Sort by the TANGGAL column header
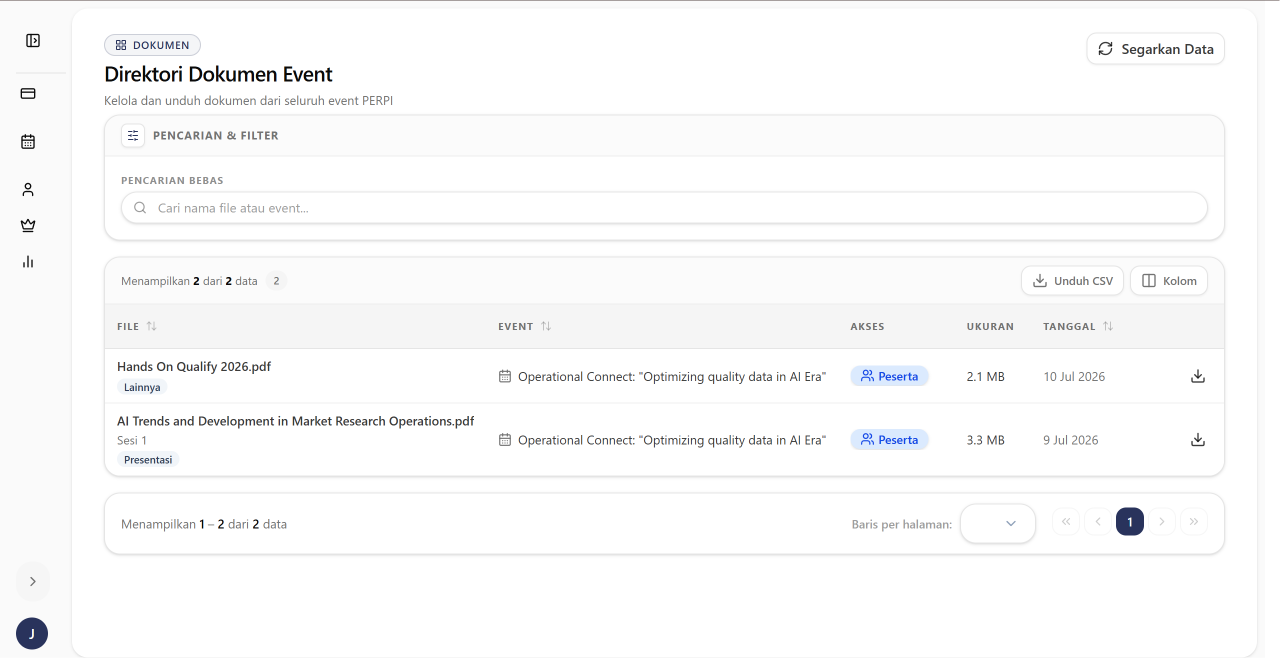1280x658 pixels. [1078, 326]
